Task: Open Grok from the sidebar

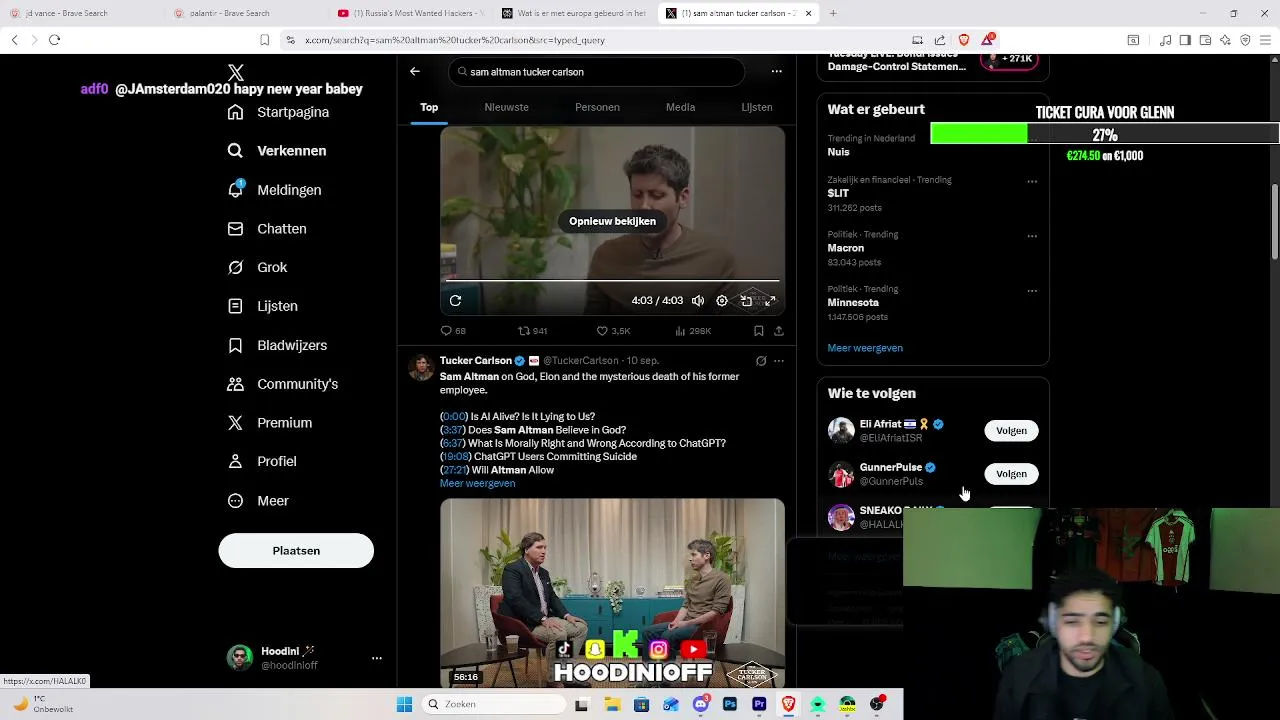Action: [257, 267]
